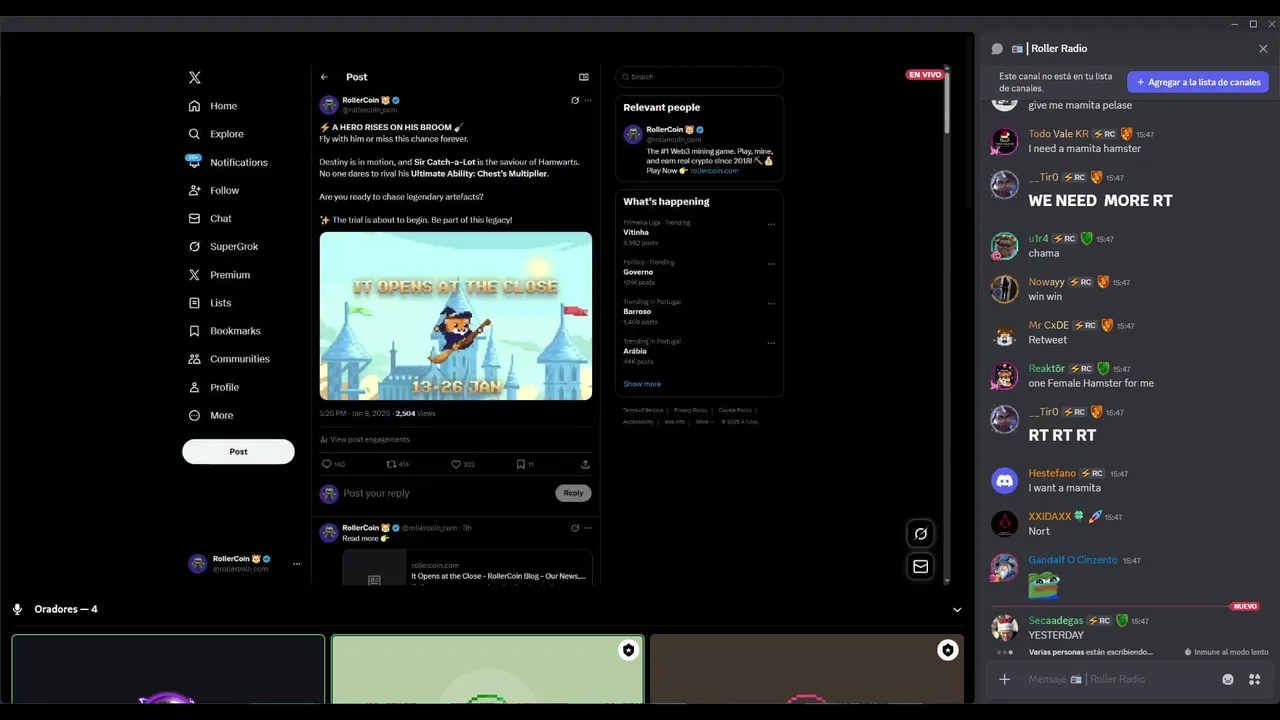Open more options on Read more reply

pyautogui.click(x=588, y=528)
